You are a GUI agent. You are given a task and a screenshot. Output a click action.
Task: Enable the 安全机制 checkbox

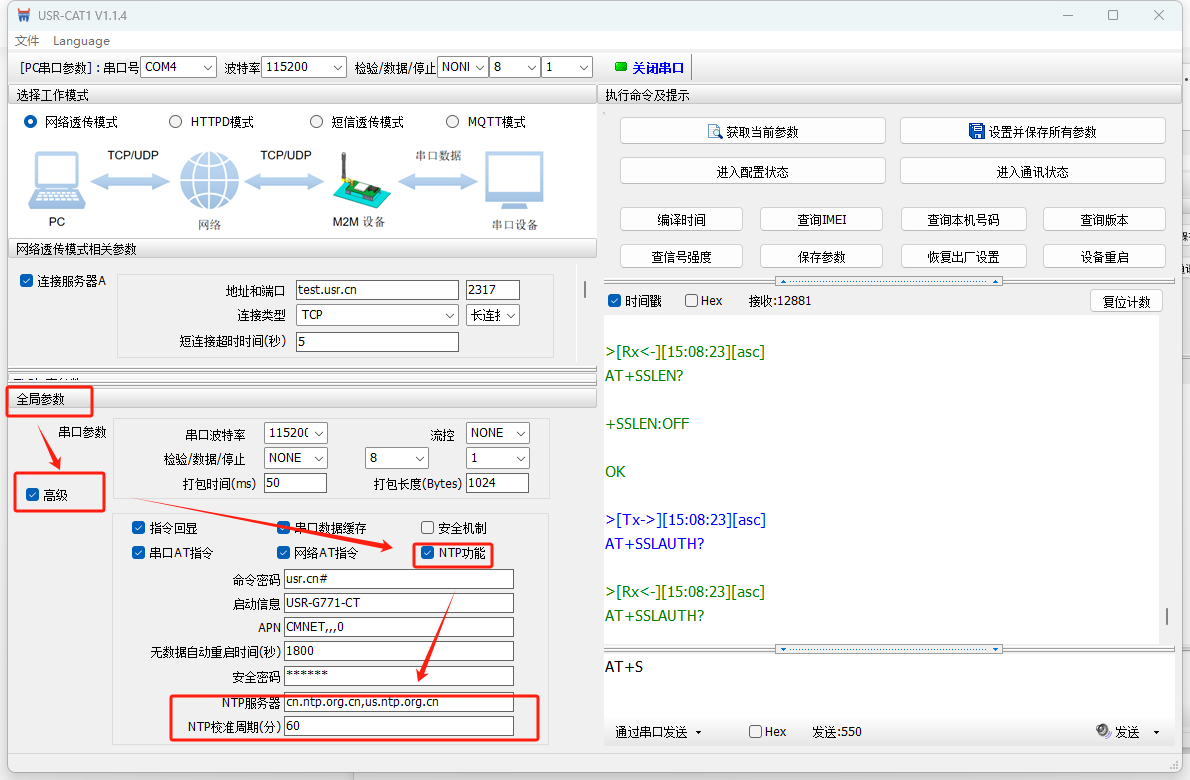[x=428, y=528]
